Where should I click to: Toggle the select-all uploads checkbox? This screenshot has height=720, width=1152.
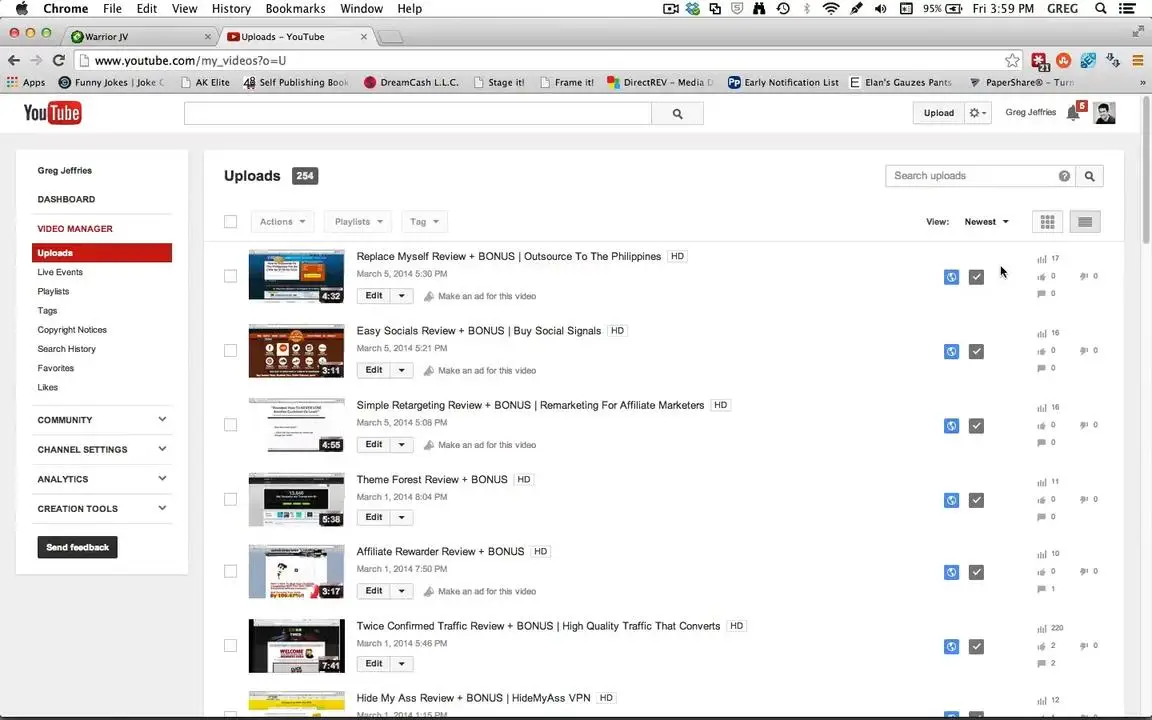(231, 222)
